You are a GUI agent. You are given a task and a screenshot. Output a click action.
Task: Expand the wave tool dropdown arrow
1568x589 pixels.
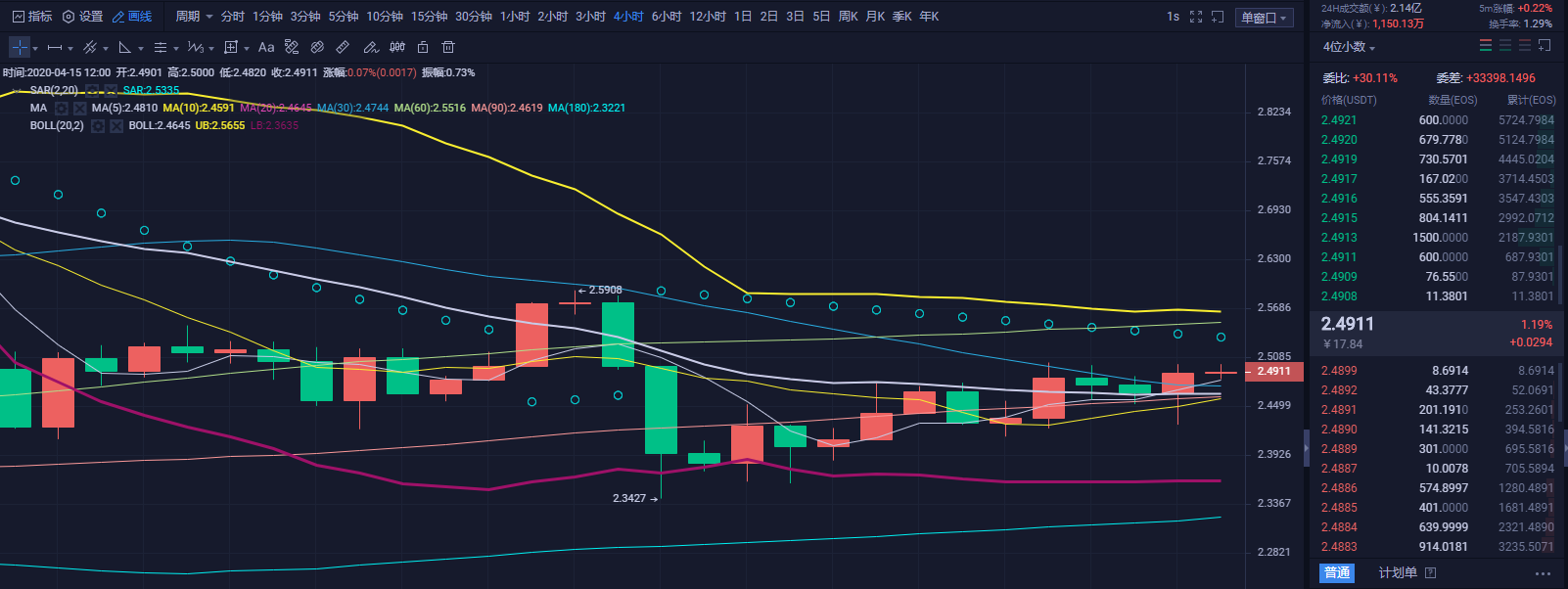click(x=211, y=48)
